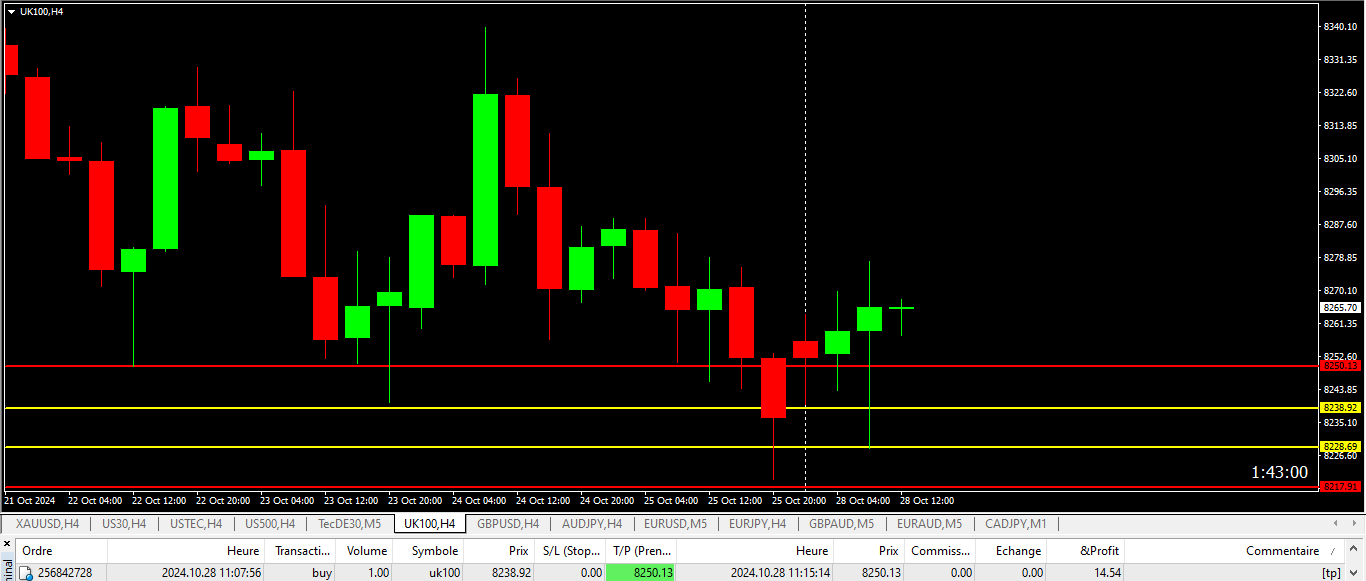The height and width of the screenshot is (581, 1366).
Task: Select the green T/P 8250.13 cell
Action: click(641, 573)
